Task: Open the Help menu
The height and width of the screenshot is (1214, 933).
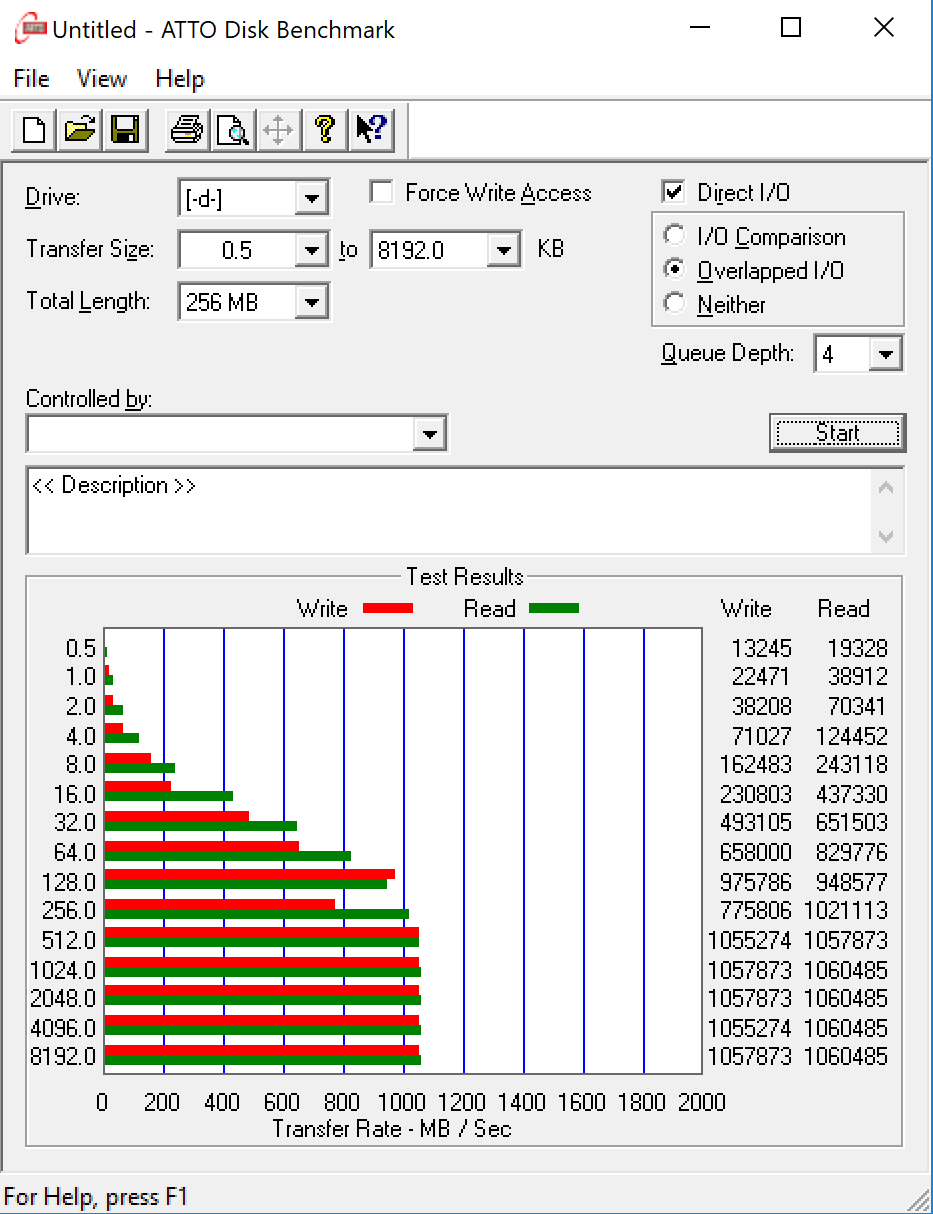Action: (x=180, y=79)
